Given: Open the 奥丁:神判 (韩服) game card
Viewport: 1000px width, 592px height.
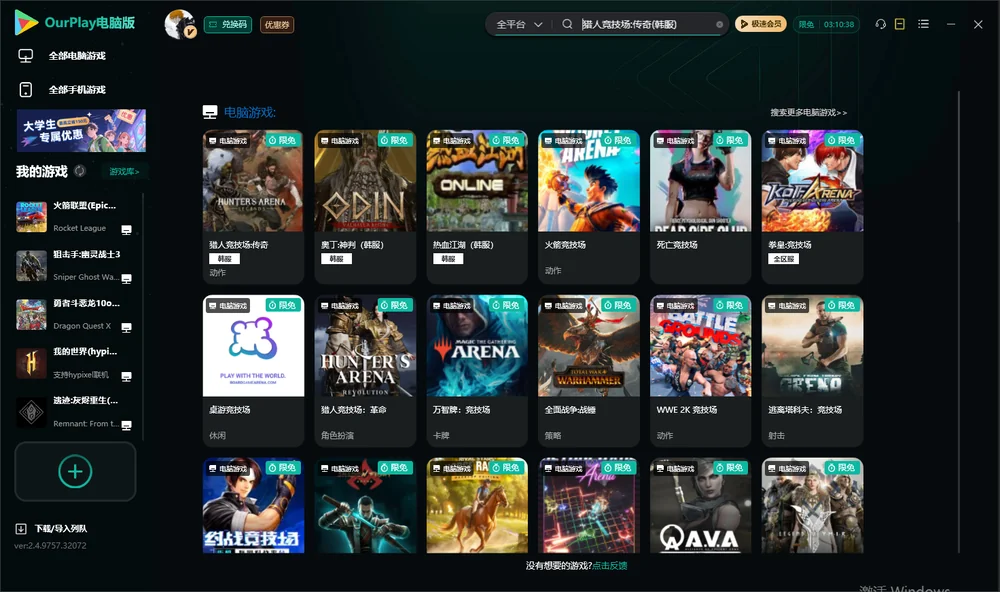Looking at the screenshot, I should point(365,206).
